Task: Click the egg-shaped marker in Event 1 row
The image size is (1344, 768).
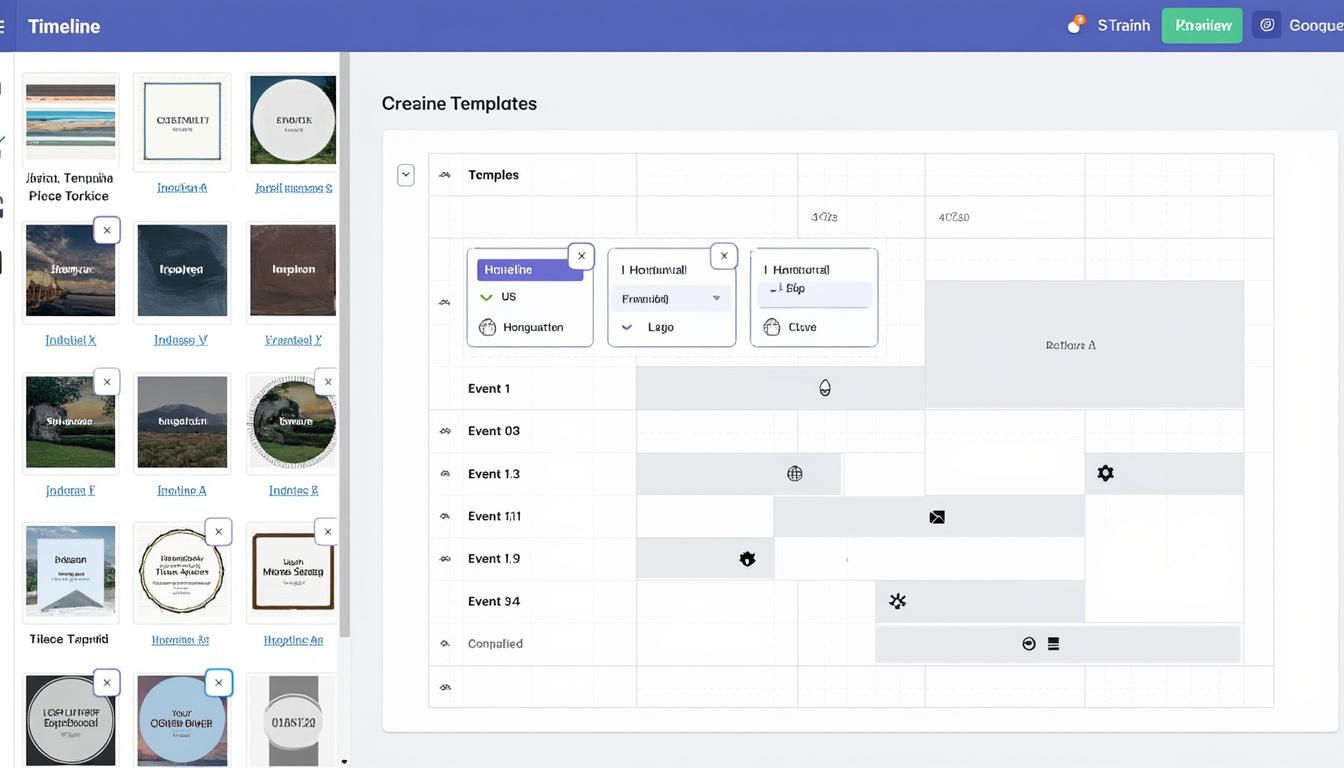Action: click(x=825, y=388)
